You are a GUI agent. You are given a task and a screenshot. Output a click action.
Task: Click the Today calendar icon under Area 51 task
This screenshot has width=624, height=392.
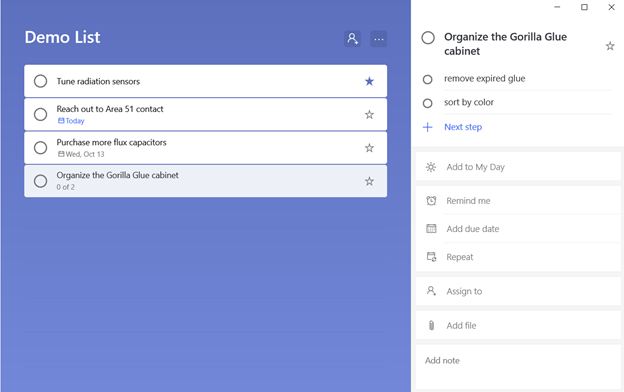coord(61,121)
